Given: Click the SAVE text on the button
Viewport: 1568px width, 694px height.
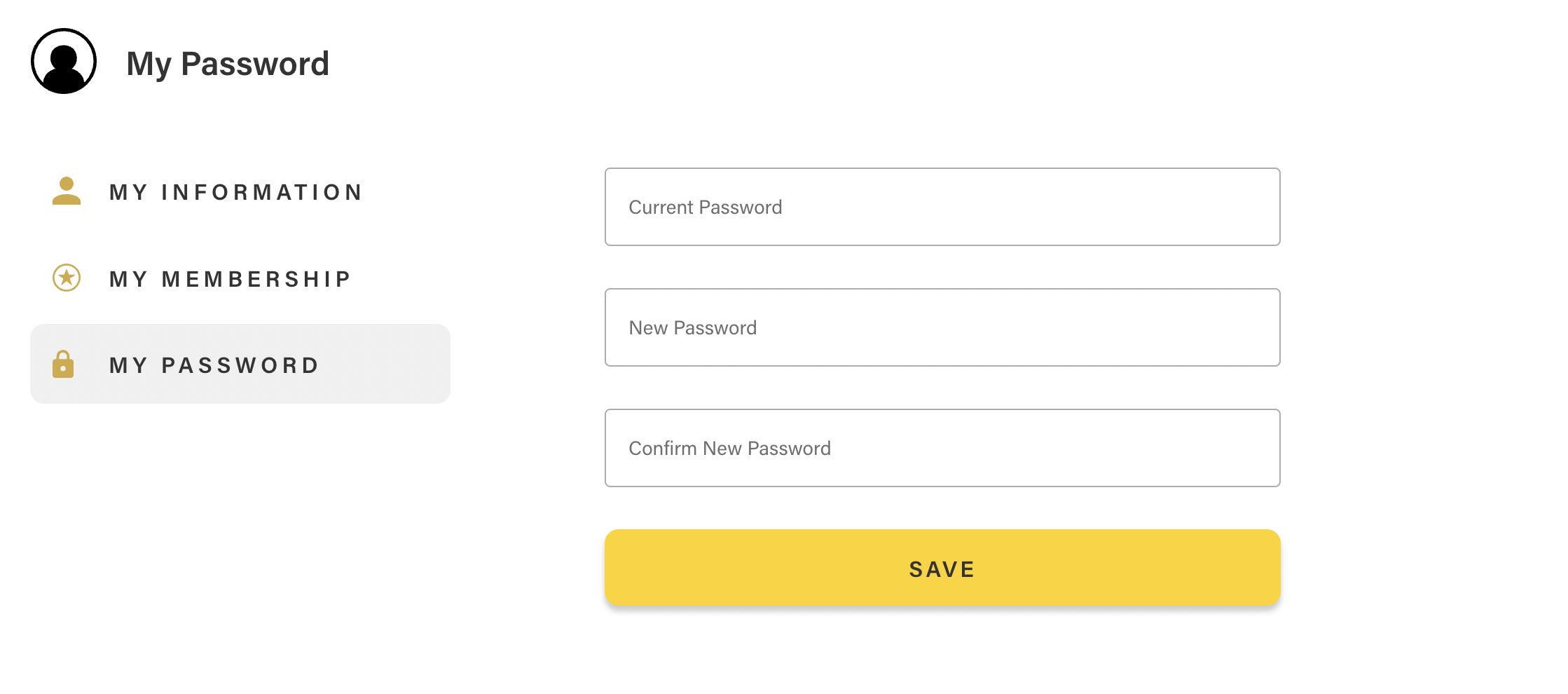Looking at the screenshot, I should click(942, 569).
